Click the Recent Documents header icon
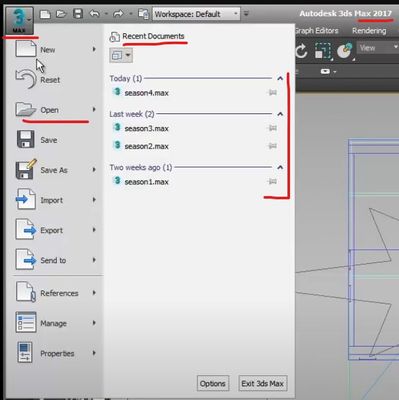This screenshot has height=400, width=399. point(114,37)
